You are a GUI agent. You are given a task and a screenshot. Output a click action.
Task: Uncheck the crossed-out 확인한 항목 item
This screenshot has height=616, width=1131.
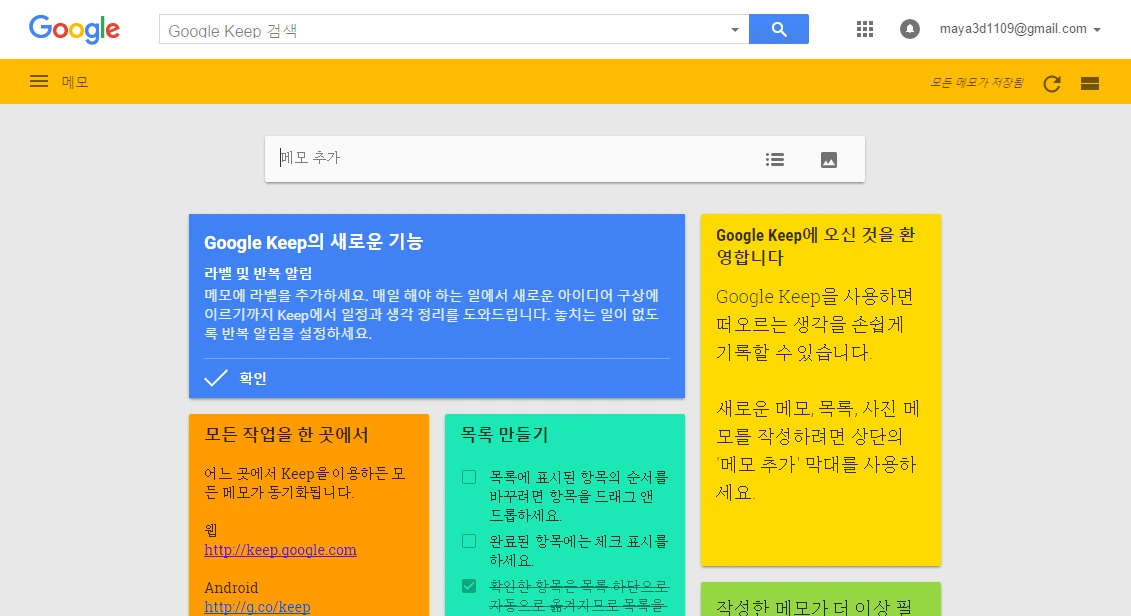(469, 586)
